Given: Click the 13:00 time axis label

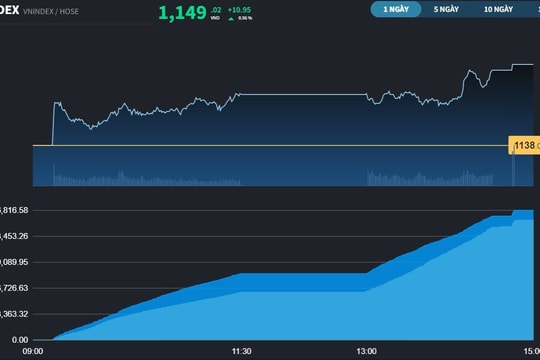Looking at the screenshot, I should point(366,351).
